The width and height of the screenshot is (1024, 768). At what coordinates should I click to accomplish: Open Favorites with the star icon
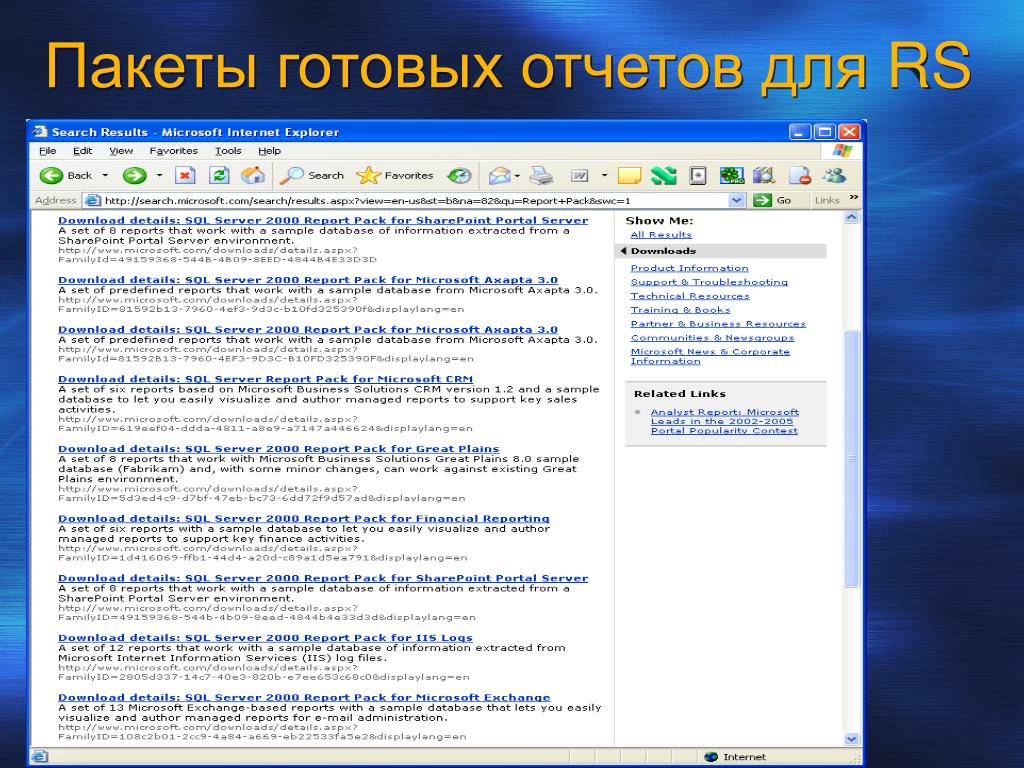[x=395, y=175]
